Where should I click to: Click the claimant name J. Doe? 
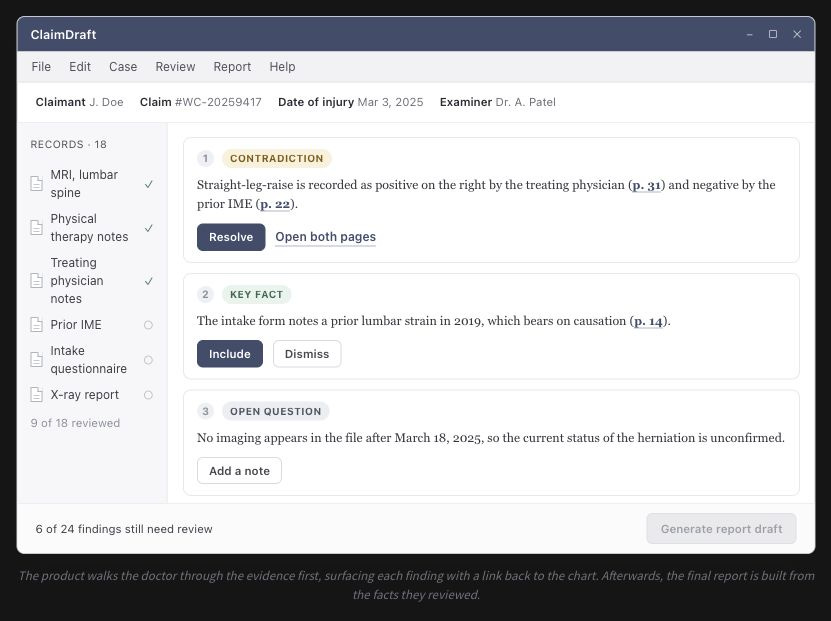coord(107,102)
